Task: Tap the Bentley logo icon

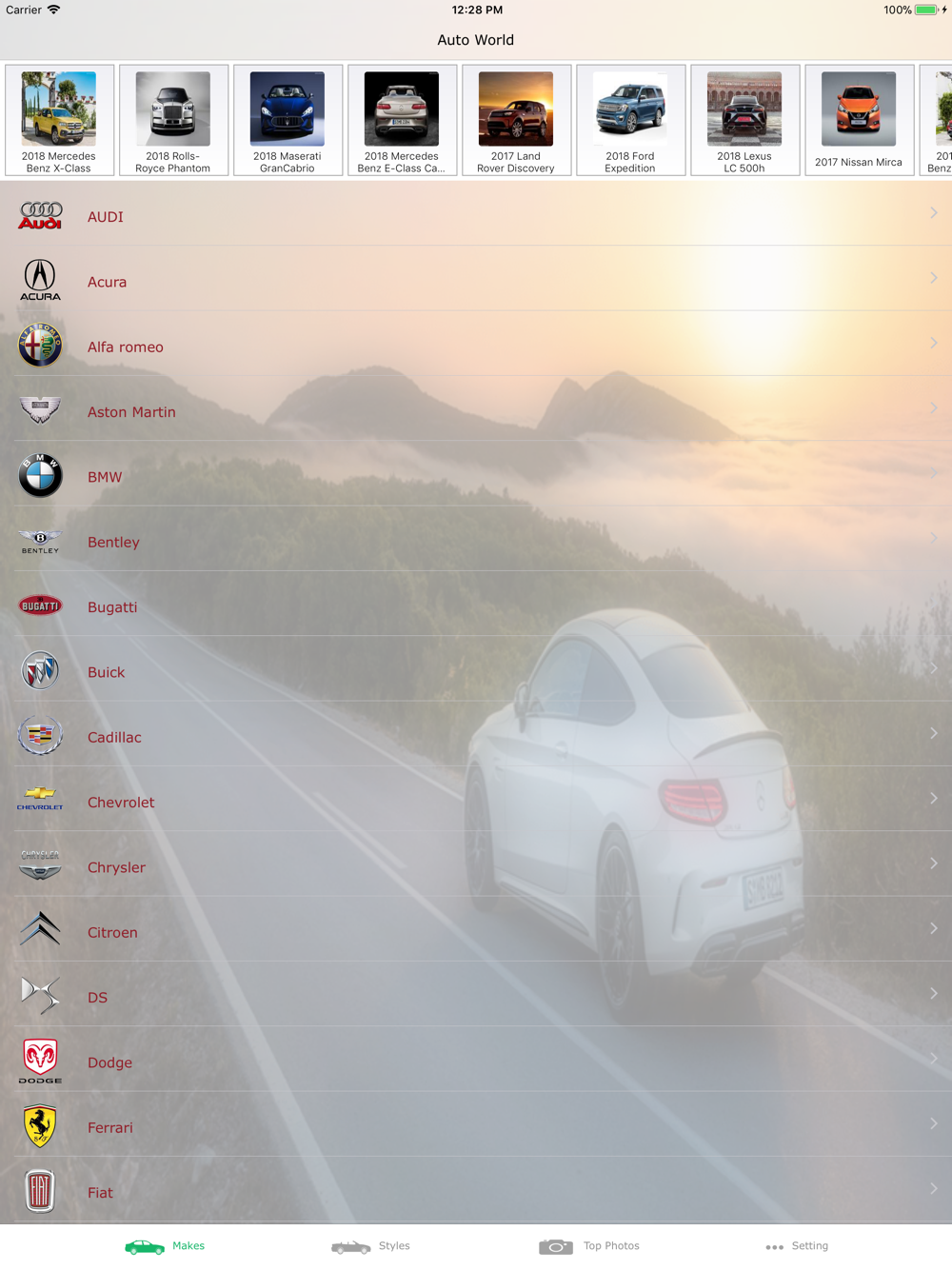Action: [x=40, y=542]
